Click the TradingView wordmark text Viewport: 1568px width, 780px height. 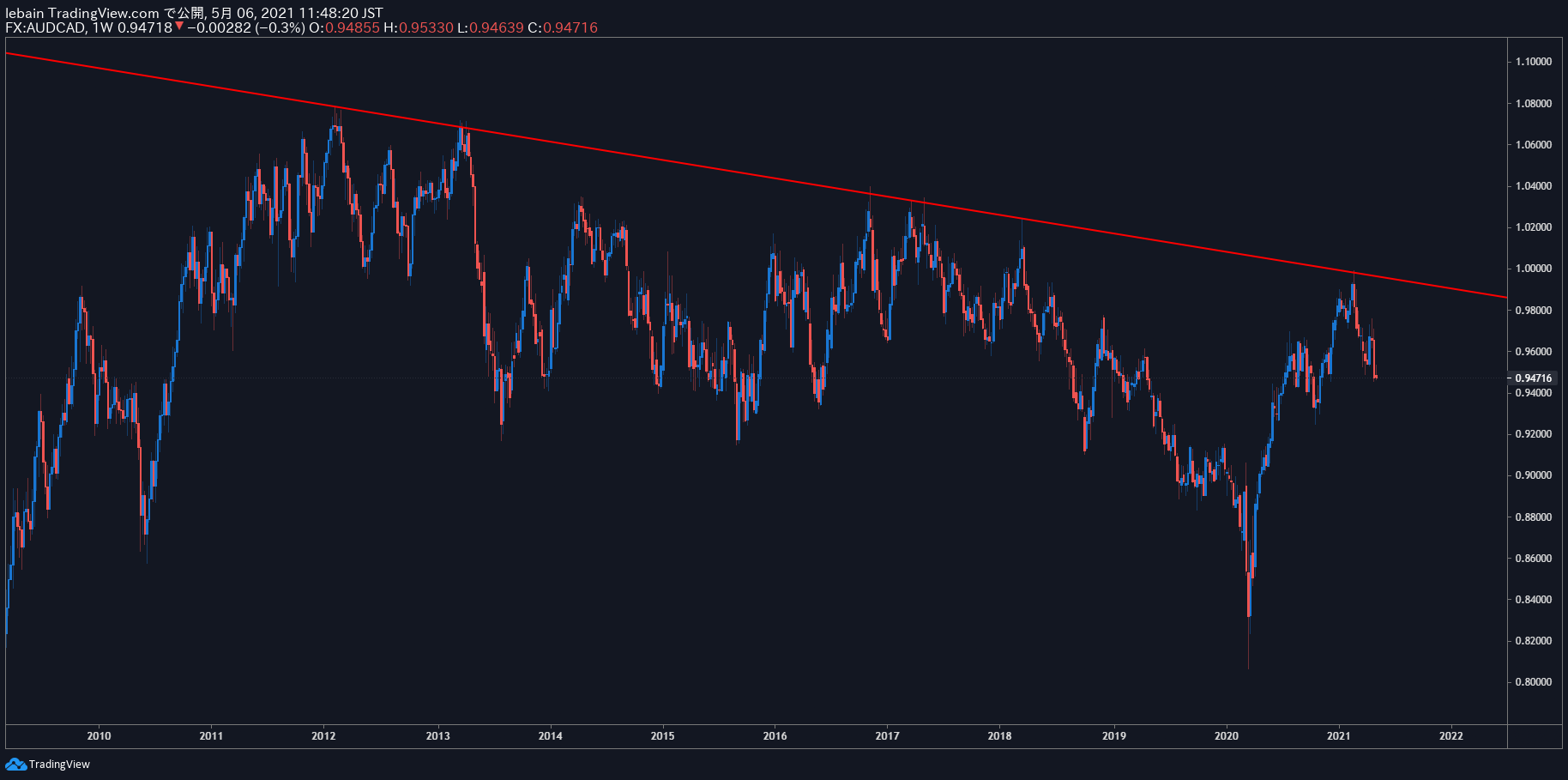59,765
